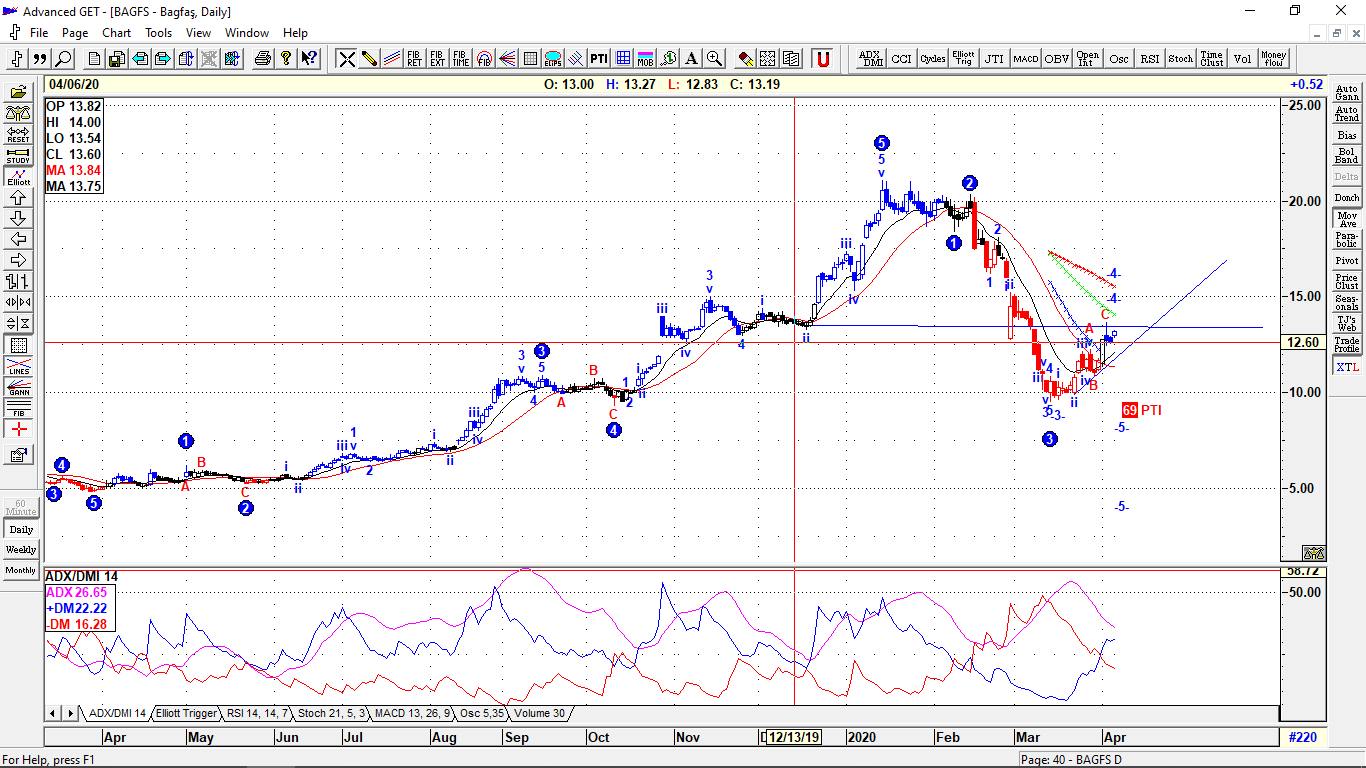Click the text annotation A icon
Image resolution: width=1366 pixels, height=768 pixels.
pyautogui.click(x=692, y=59)
